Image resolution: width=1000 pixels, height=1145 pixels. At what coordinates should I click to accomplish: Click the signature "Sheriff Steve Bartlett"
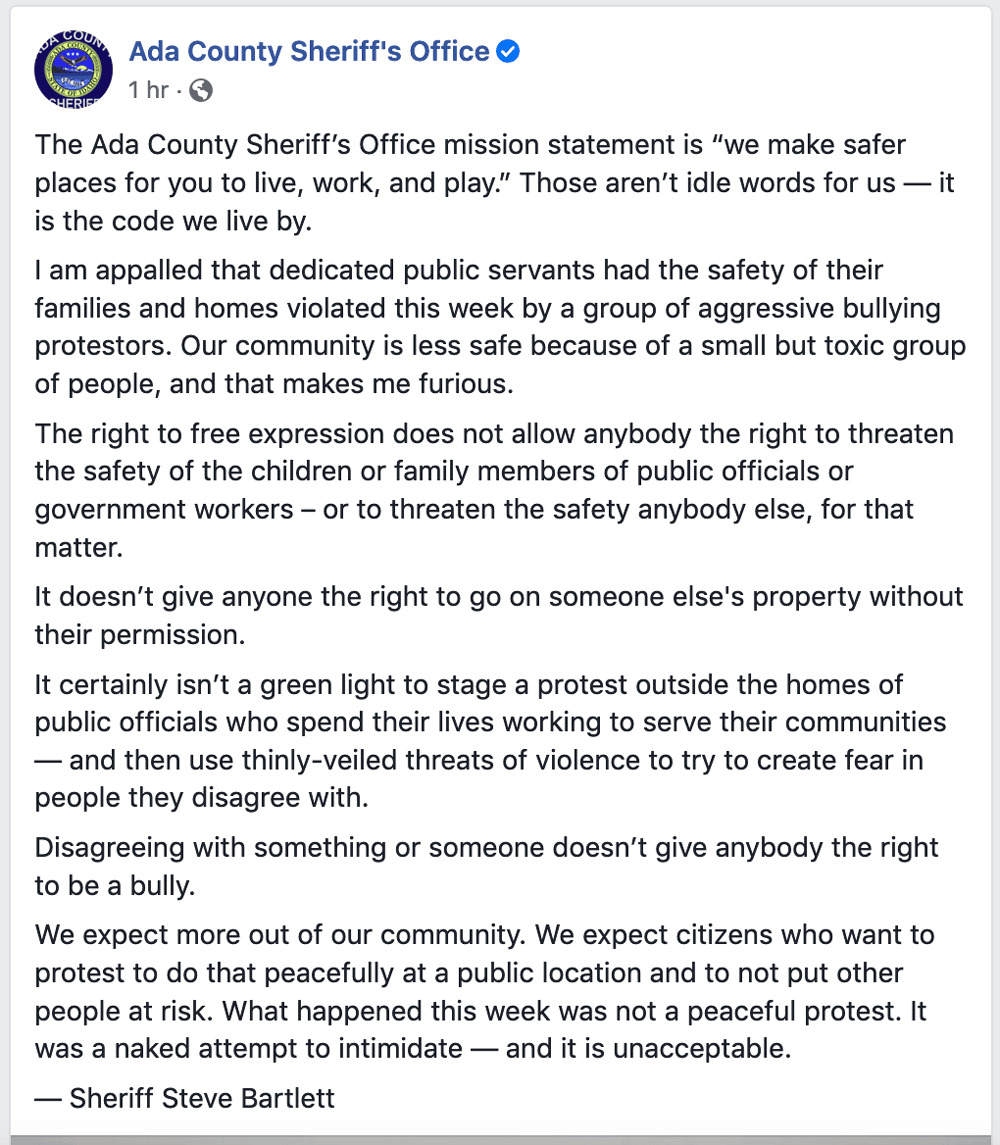[201, 1098]
